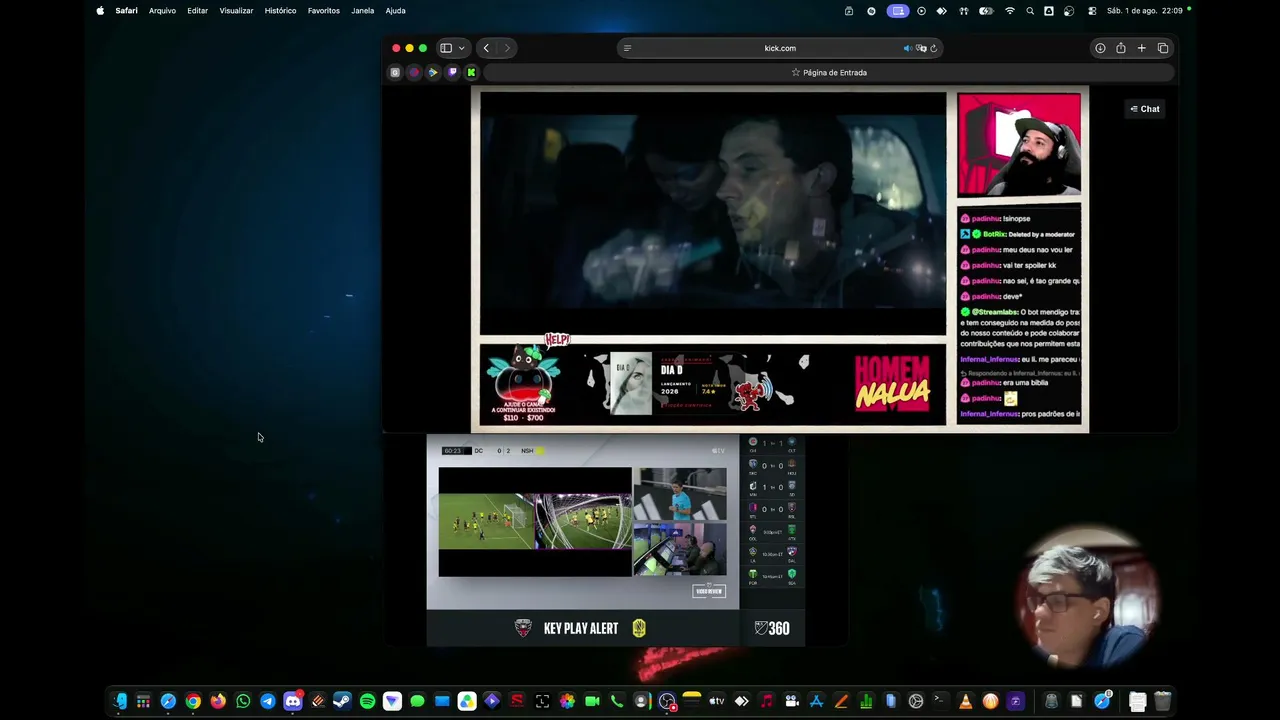Viewport: 1280px width, 720px height.
Task: Open Telegram from the Dock
Action: pos(268,701)
